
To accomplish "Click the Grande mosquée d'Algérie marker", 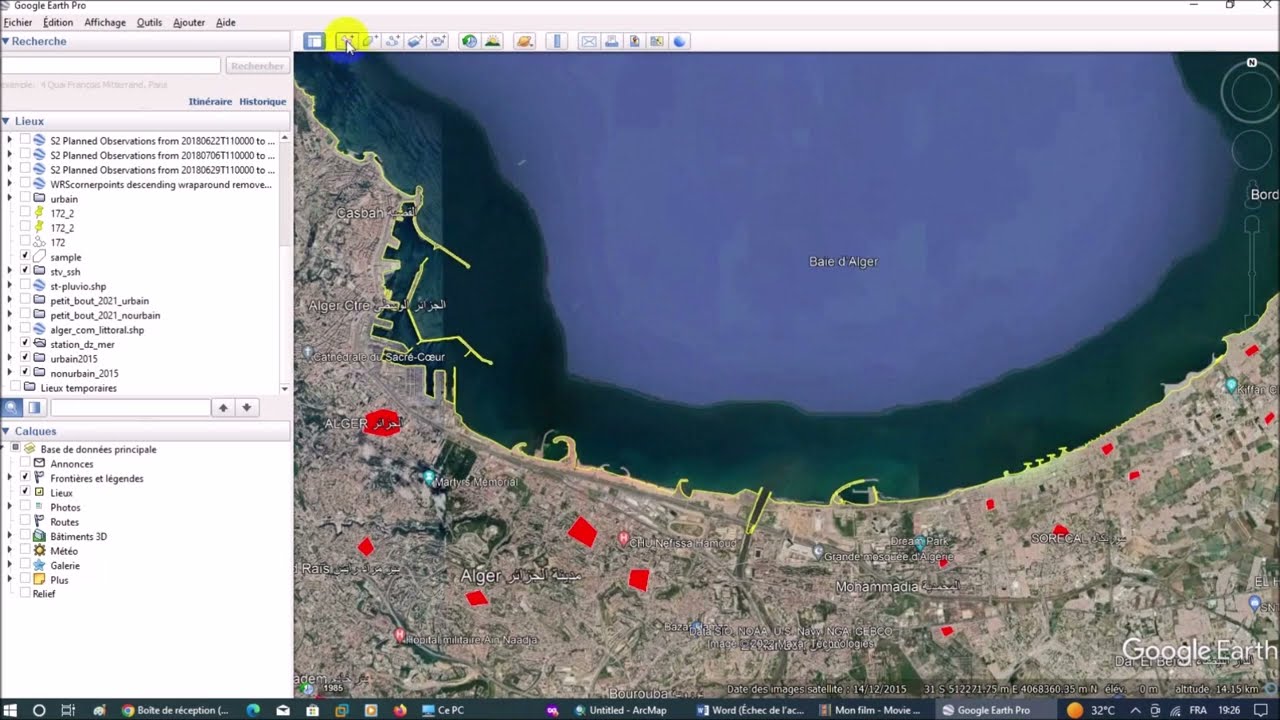I will [818, 552].
